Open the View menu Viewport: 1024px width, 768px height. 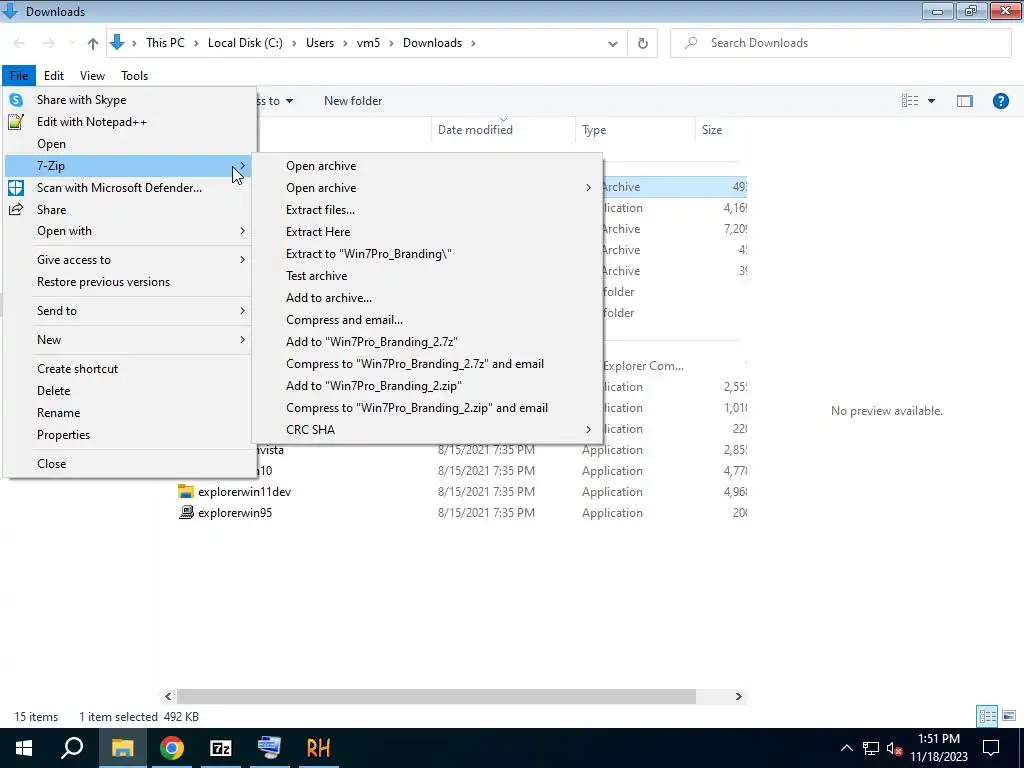tap(92, 76)
